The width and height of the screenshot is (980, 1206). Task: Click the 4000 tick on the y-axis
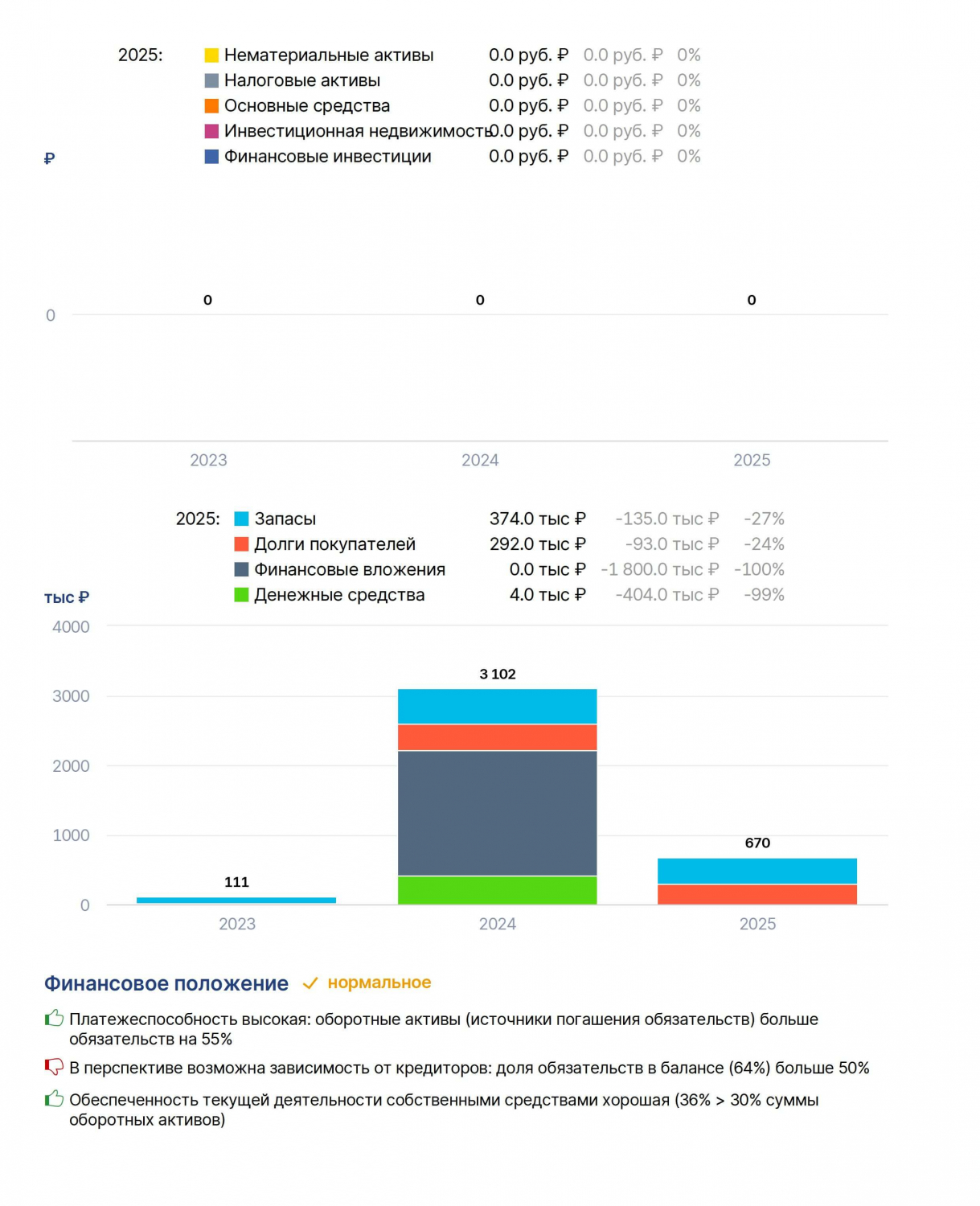(x=71, y=627)
